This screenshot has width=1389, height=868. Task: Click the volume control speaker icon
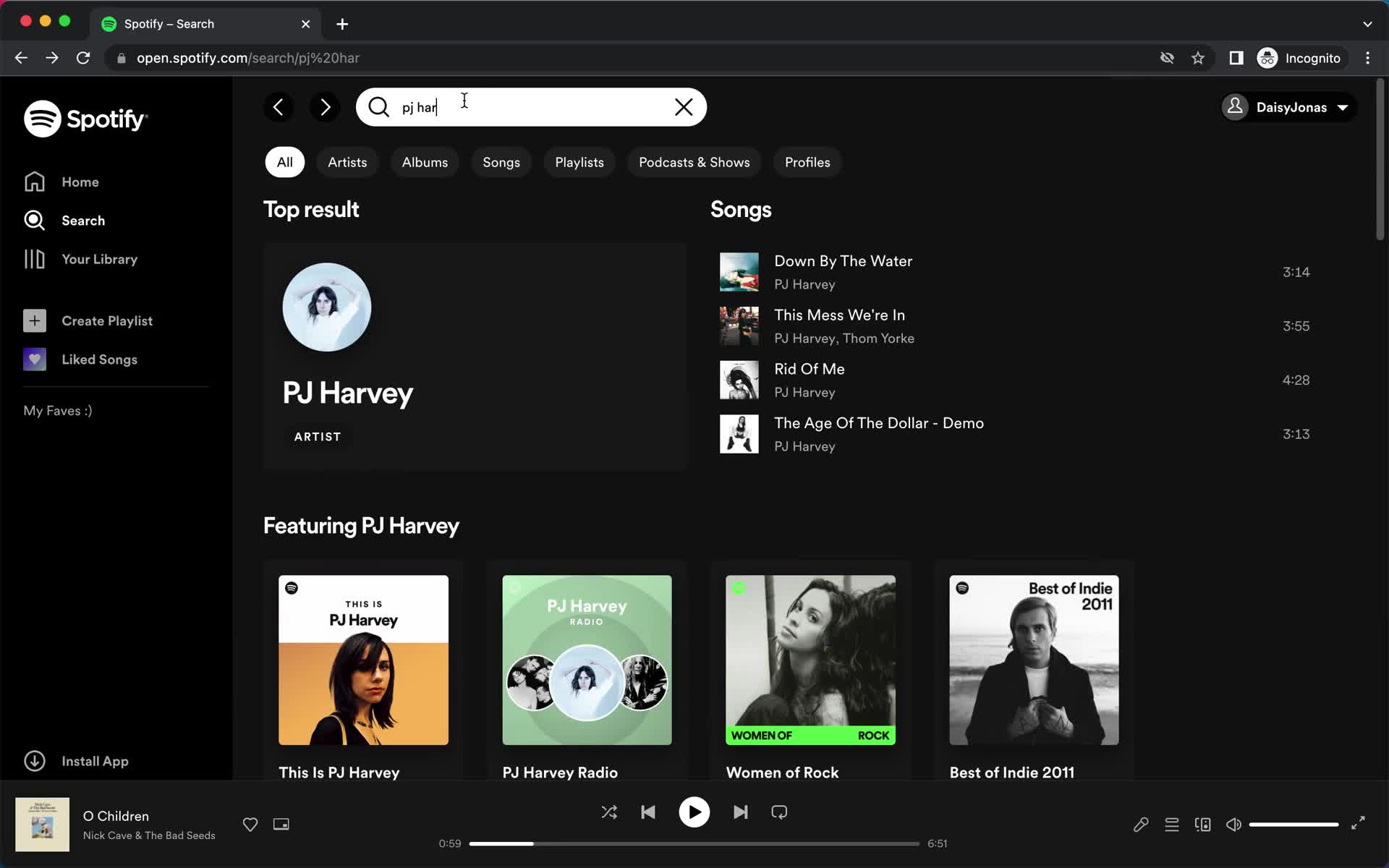1233,823
